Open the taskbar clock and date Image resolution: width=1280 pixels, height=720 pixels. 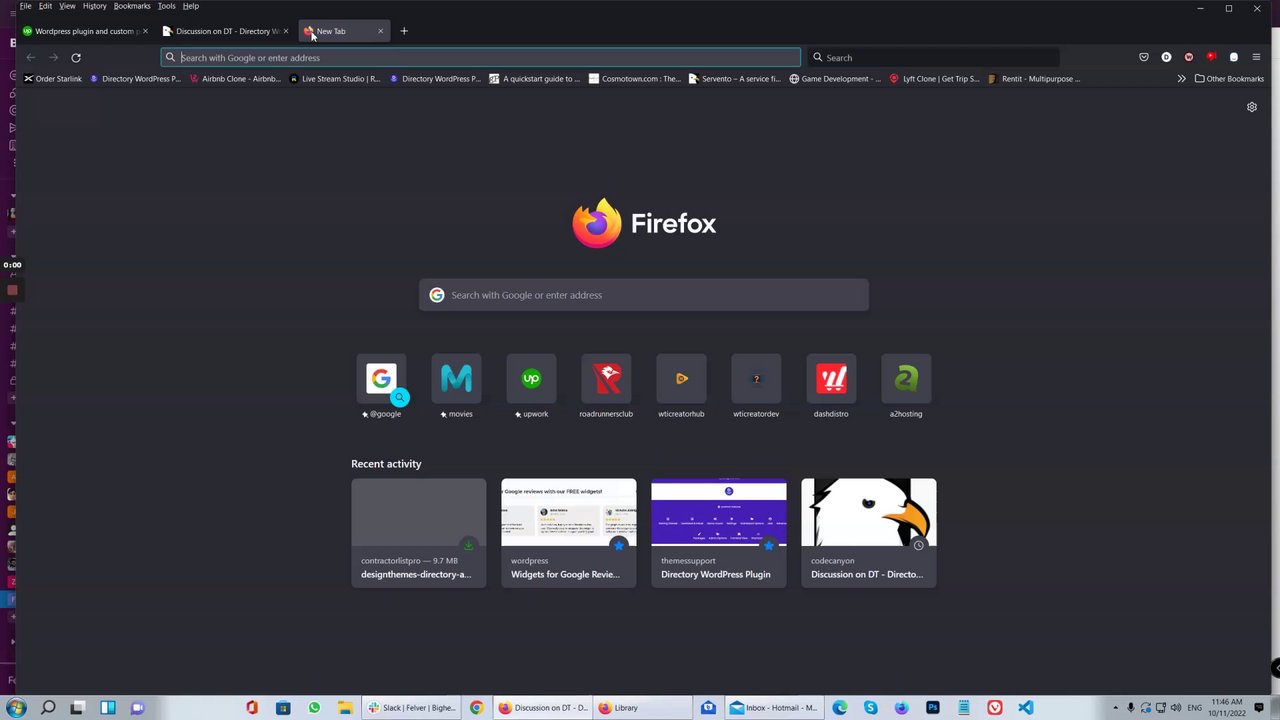[x=1226, y=707]
